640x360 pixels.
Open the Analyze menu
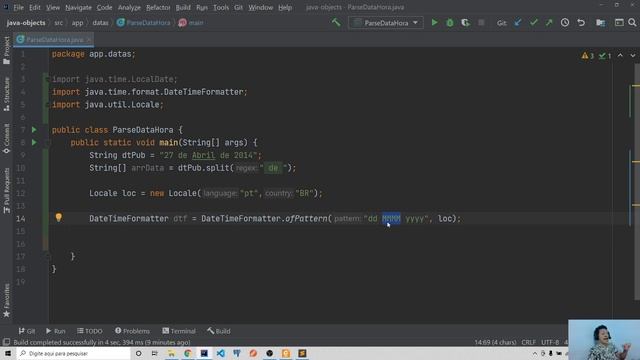coord(129,7)
